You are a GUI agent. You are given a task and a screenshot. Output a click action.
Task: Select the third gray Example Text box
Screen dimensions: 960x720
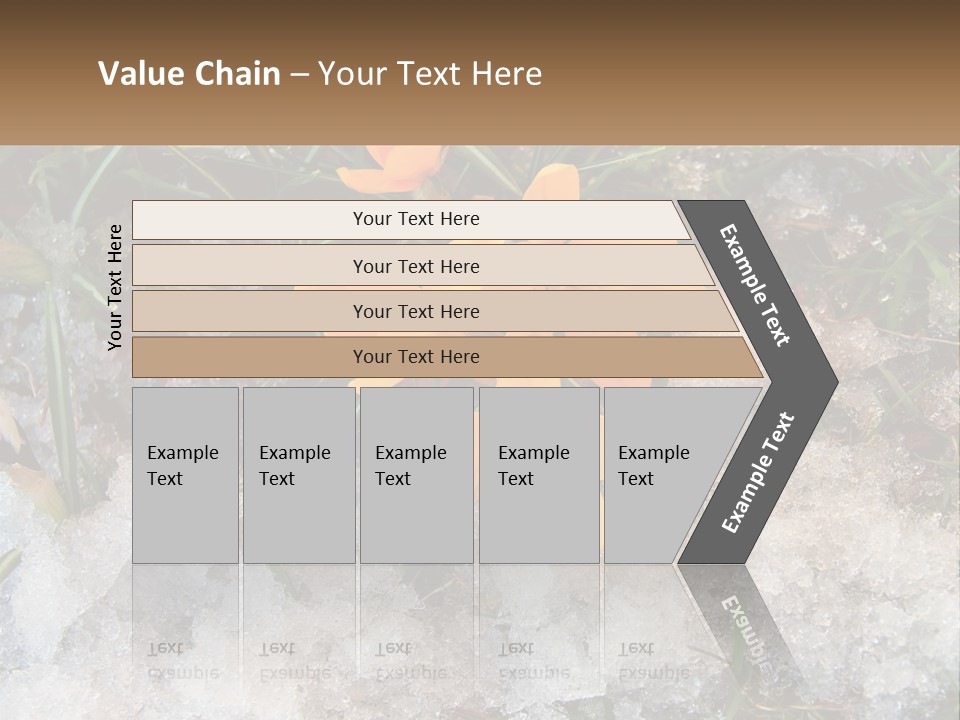pyautogui.click(x=417, y=475)
